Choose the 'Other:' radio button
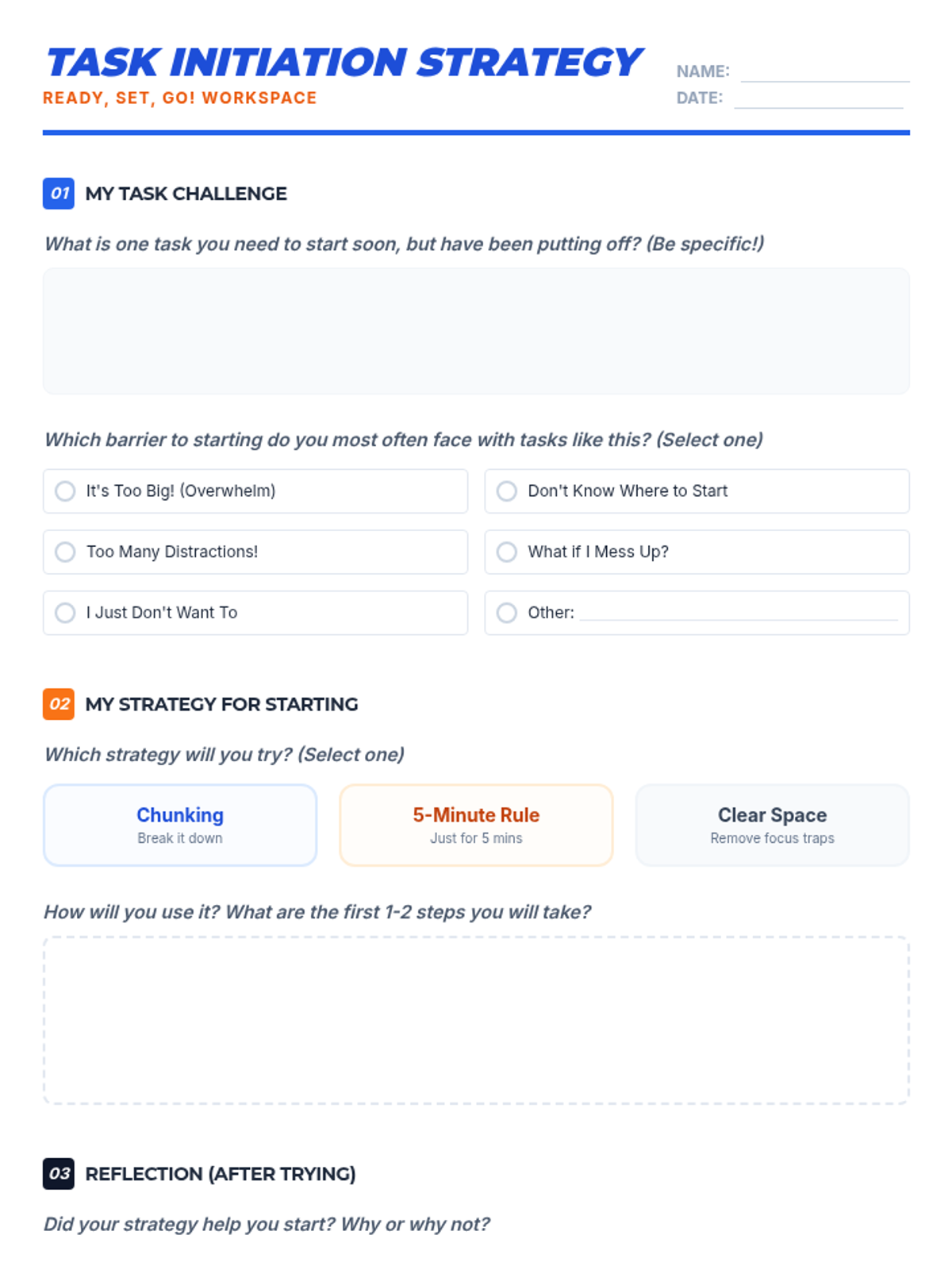 tap(507, 613)
